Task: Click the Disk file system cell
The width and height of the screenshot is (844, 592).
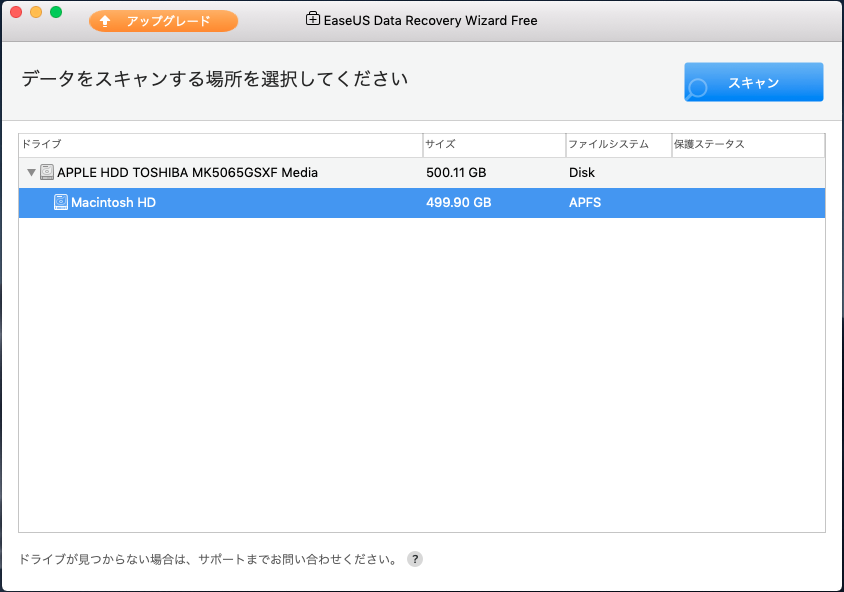Action: pos(582,173)
